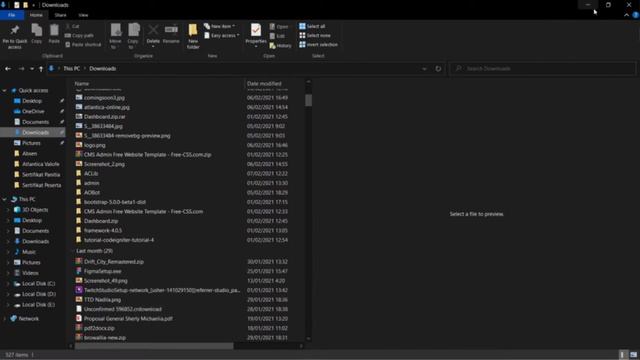Select Proposal General Sherly Michaelia.pdf

(x=128, y=319)
